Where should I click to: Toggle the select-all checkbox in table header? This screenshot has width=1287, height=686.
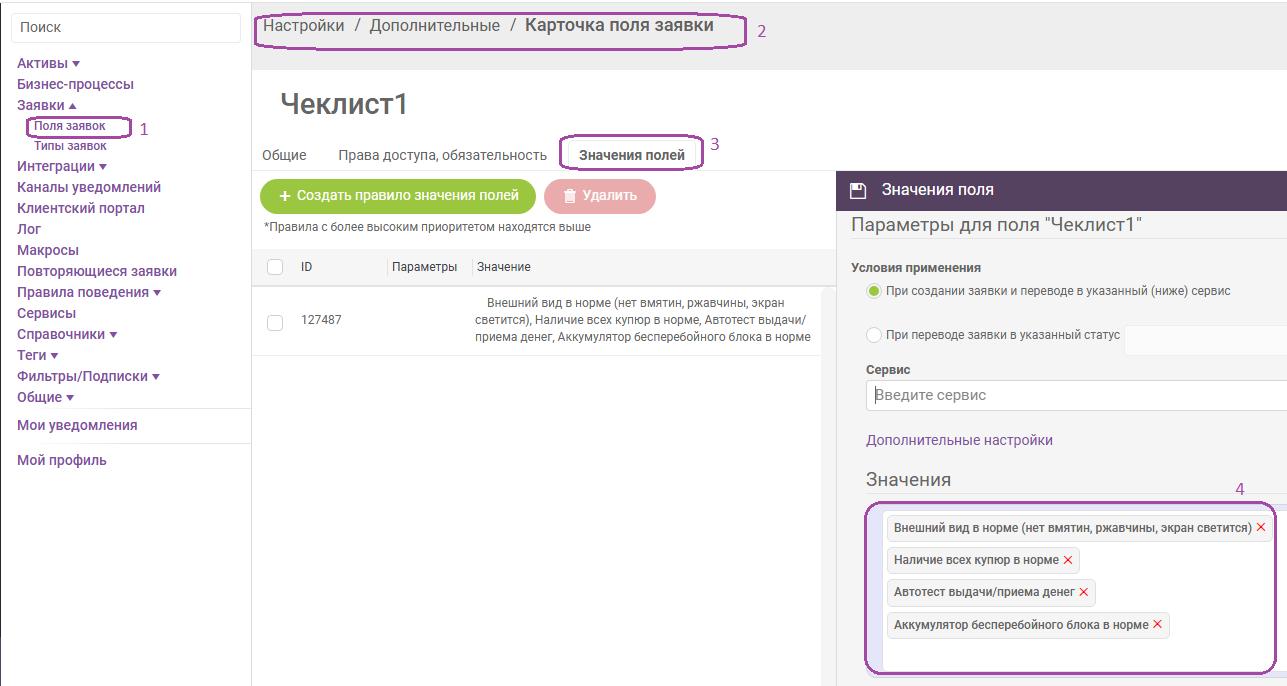click(275, 267)
